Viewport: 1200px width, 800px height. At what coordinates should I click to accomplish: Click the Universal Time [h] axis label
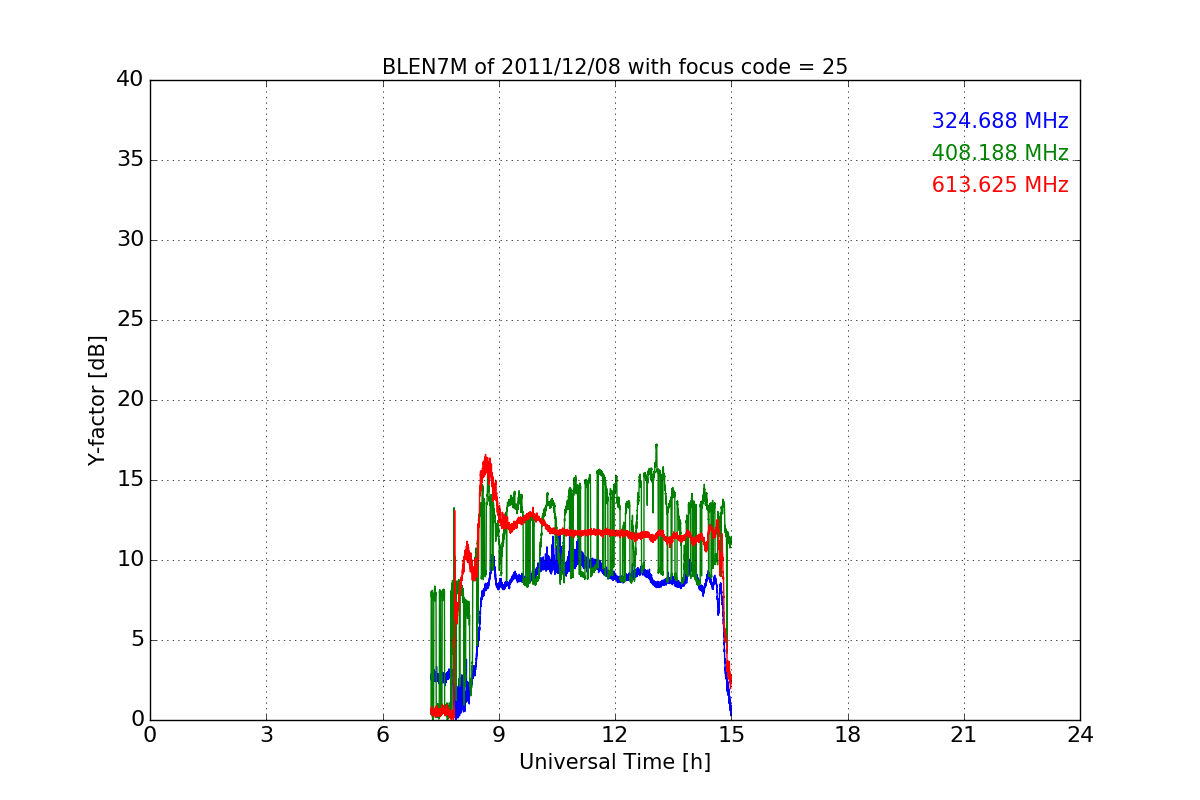(x=614, y=762)
